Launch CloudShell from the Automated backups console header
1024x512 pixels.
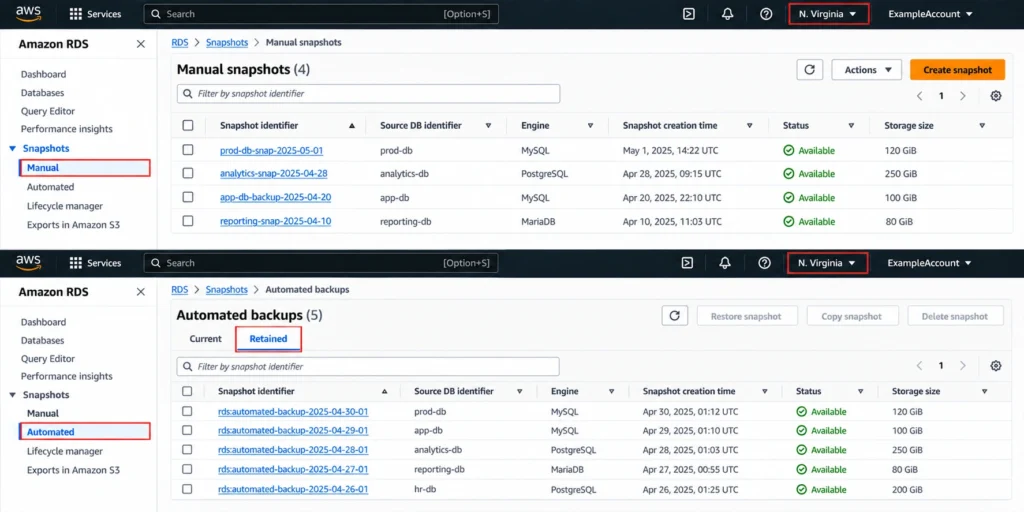687,263
